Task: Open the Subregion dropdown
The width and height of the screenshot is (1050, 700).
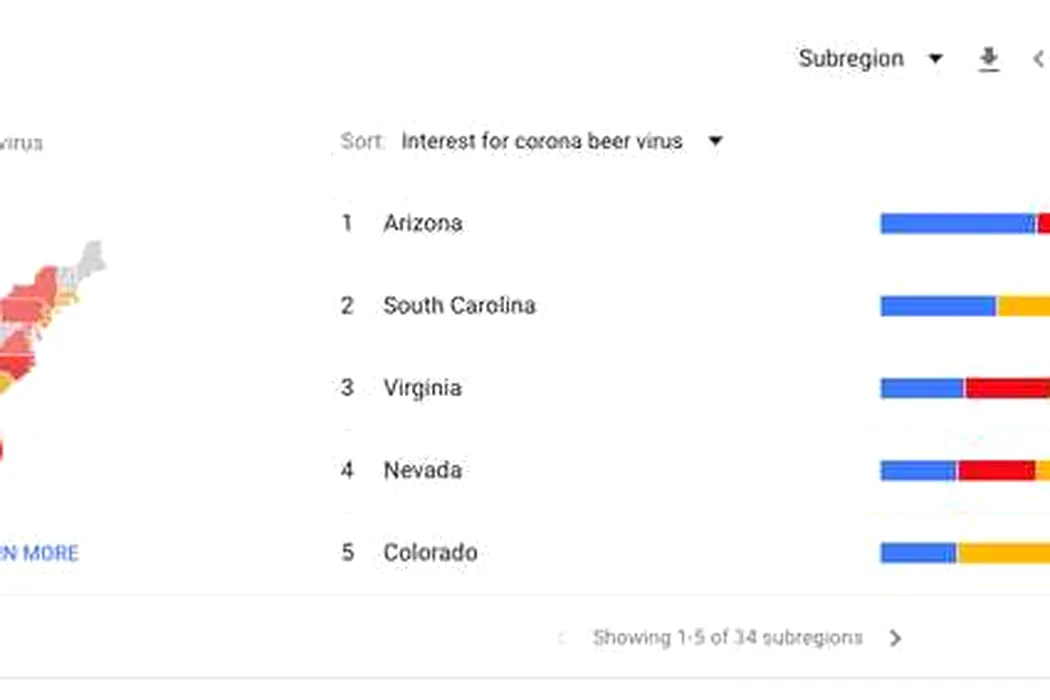Action: coord(871,59)
